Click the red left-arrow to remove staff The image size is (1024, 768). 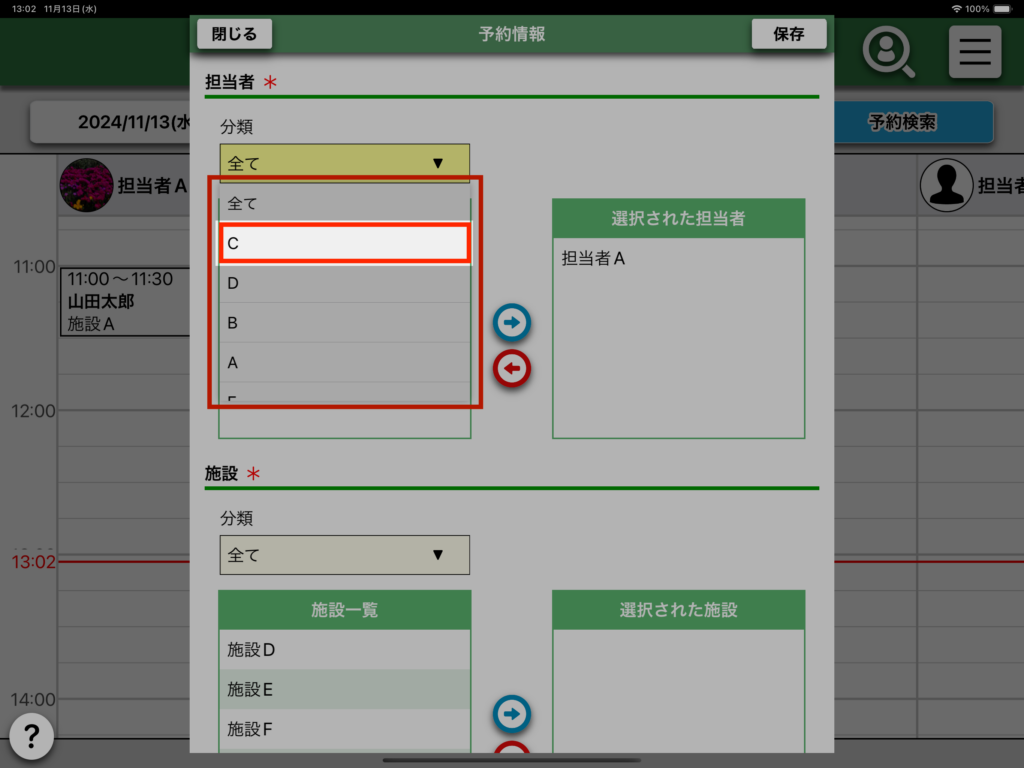pos(512,369)
